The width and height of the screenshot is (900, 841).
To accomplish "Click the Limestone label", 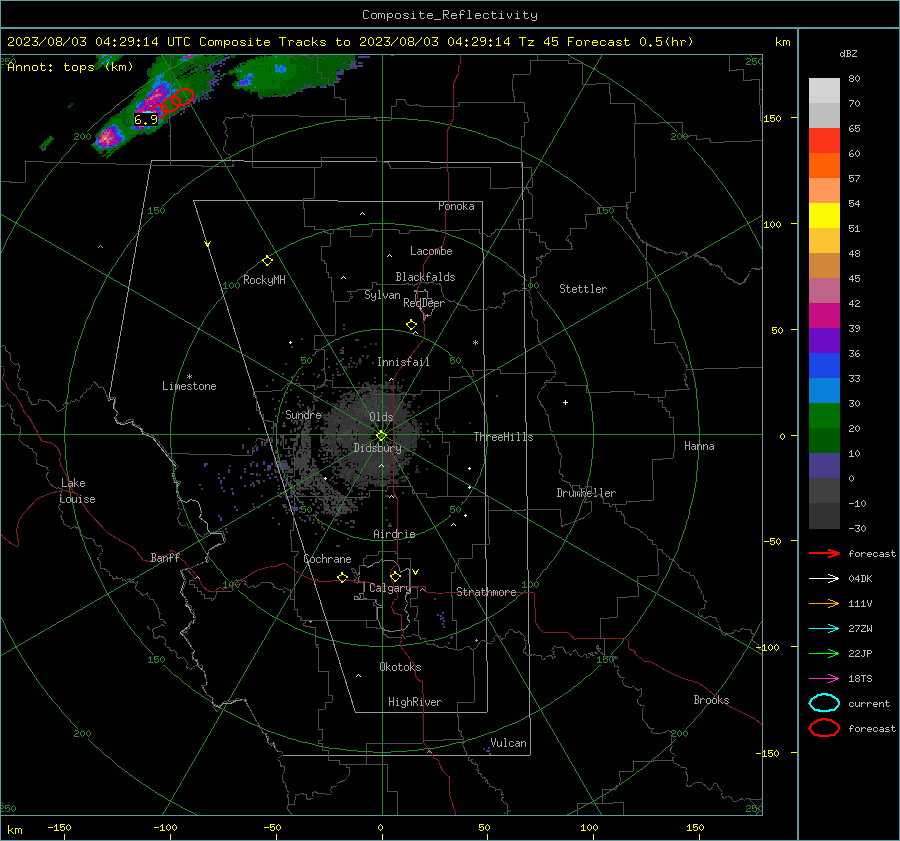I will coord(189,386).
